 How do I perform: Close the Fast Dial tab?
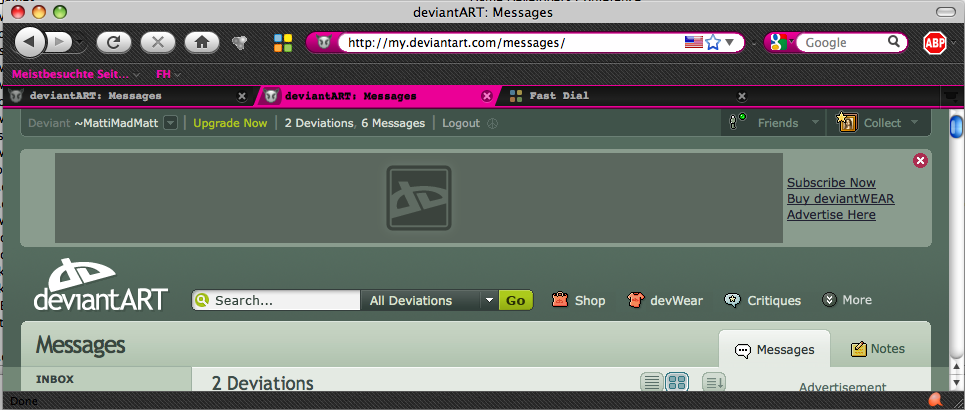click(x=742, y=96)
